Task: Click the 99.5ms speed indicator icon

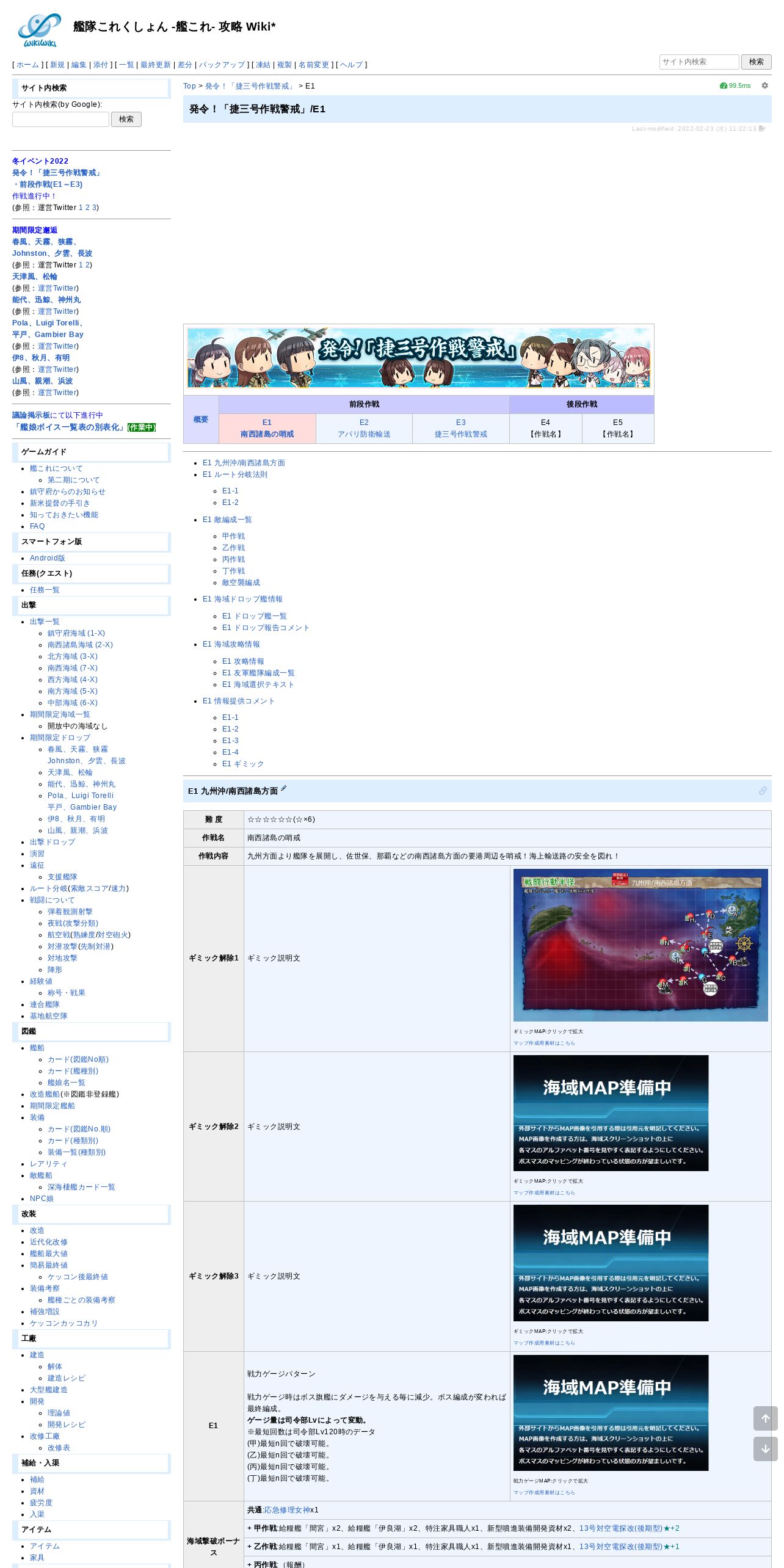Action: point(724,85)
